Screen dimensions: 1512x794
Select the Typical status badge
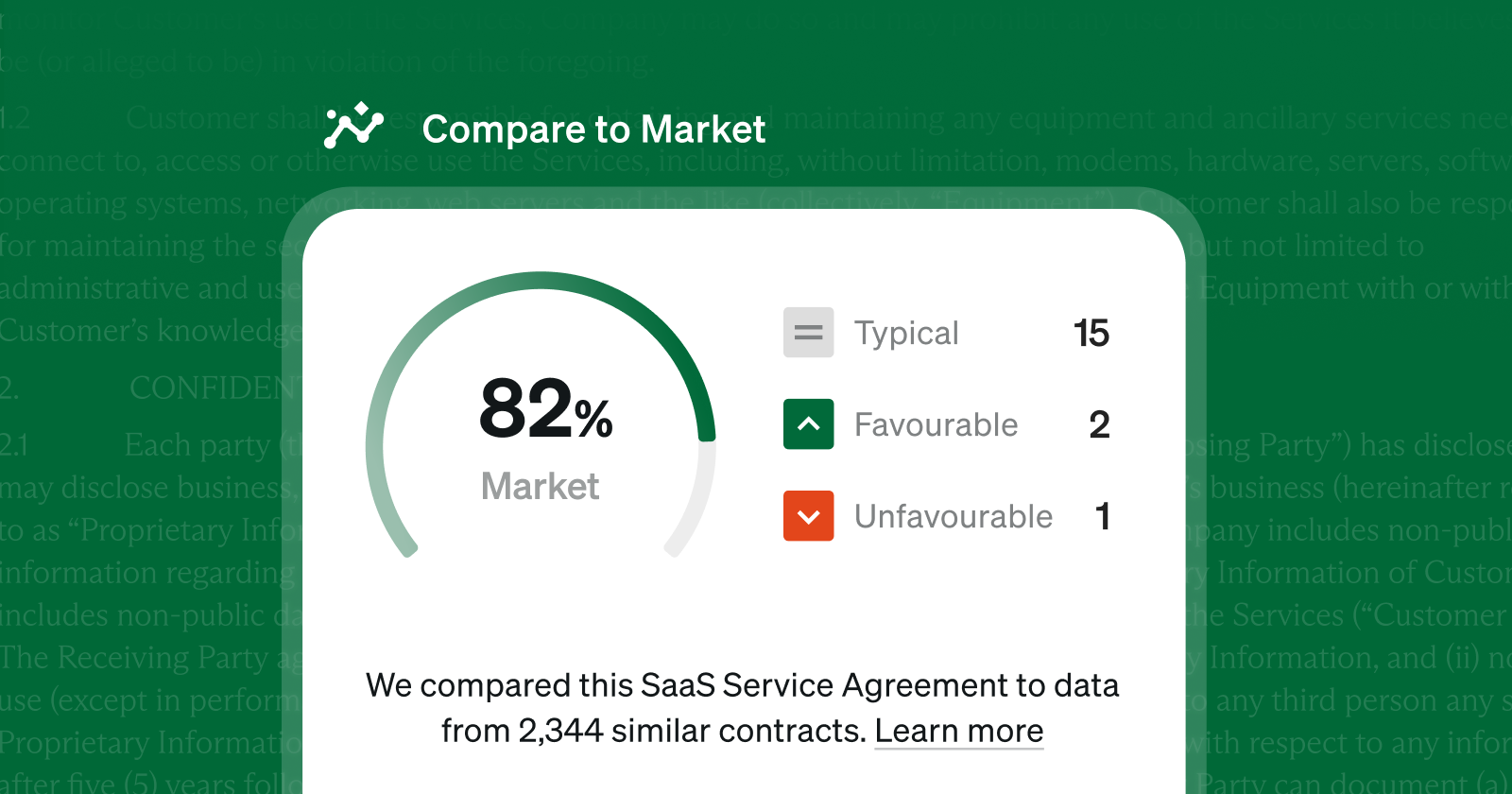coord(906,333)
